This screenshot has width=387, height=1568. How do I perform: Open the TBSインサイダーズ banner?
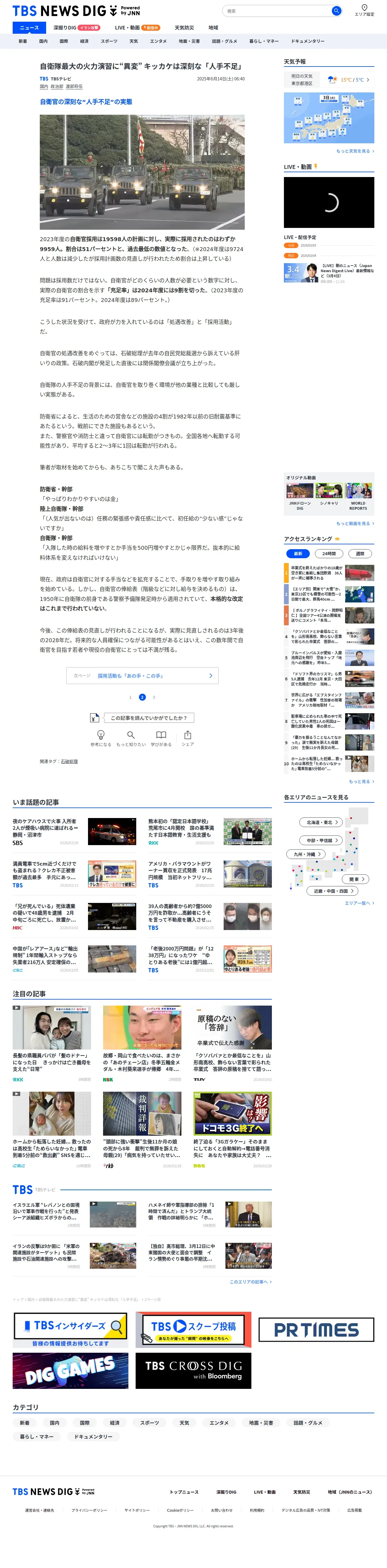[71, 1330]
